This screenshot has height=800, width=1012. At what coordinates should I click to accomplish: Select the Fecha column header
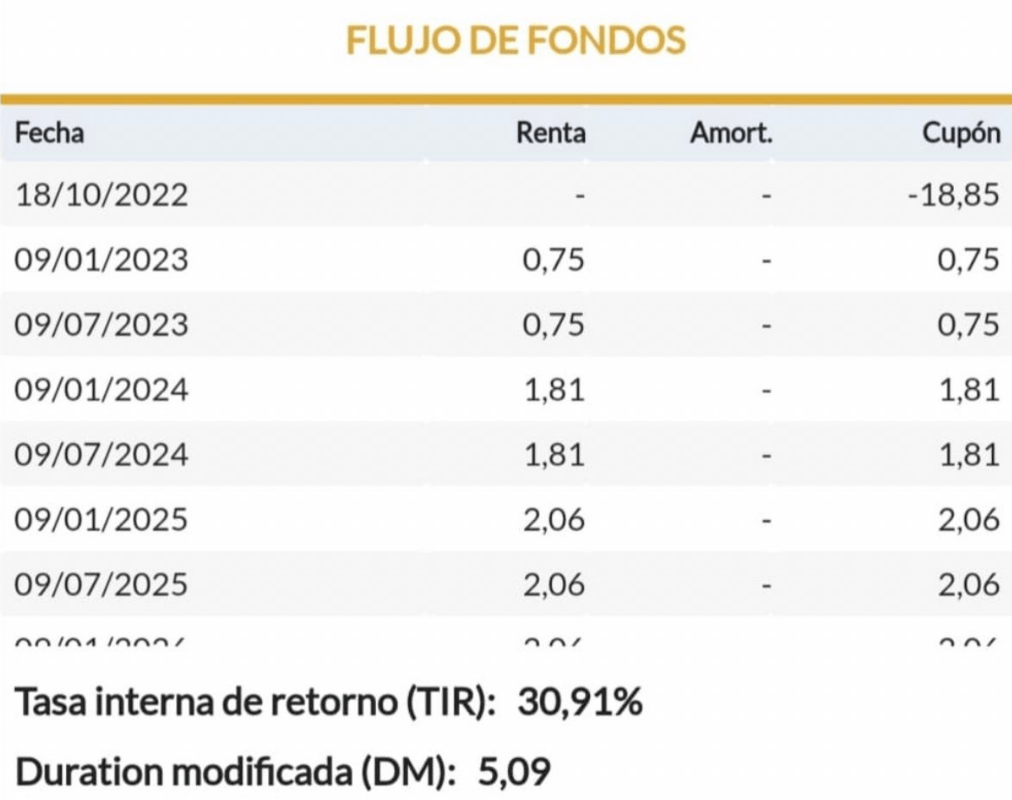(x=50, y=133)
